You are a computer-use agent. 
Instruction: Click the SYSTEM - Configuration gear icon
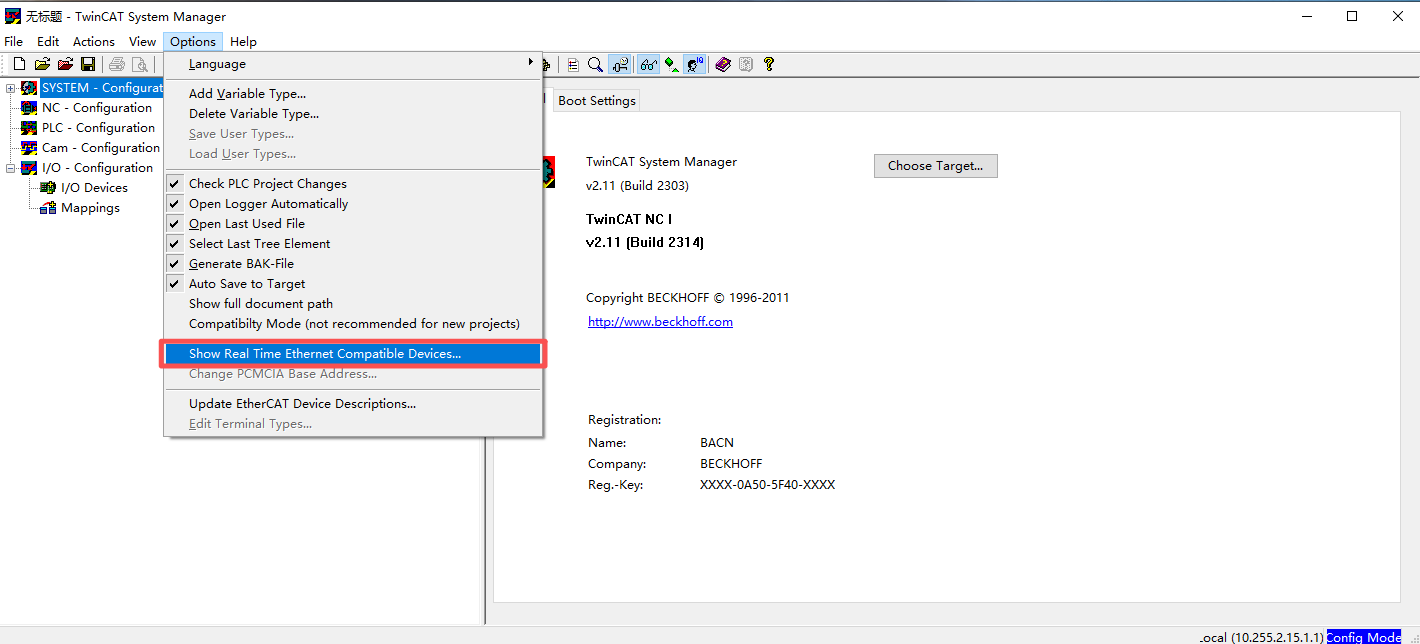pyautogui.click(x=29, y=88)
